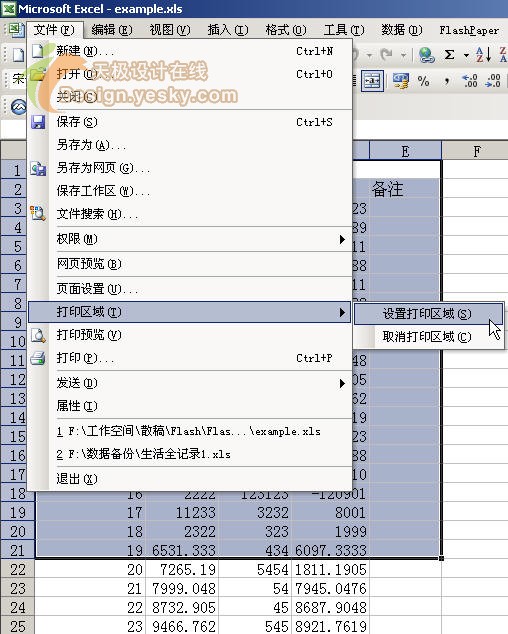Viewport: 508px width, 634px height.
Task: Open recent file 1 example.xls
Action: point(190,431)
